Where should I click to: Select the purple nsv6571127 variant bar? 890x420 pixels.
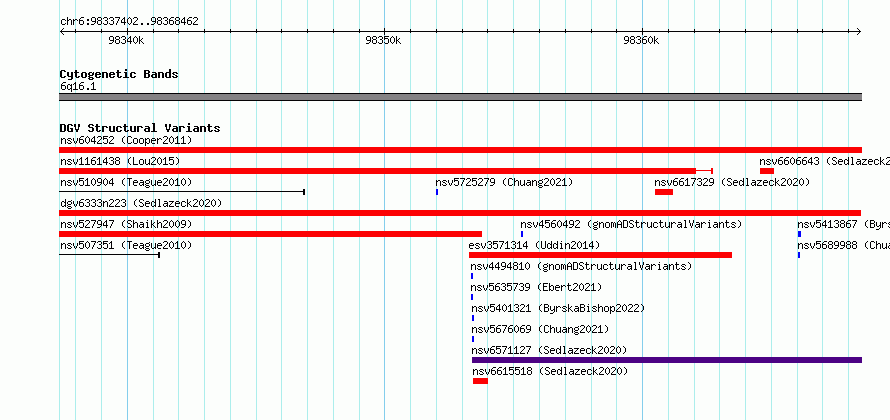[667, 360]
